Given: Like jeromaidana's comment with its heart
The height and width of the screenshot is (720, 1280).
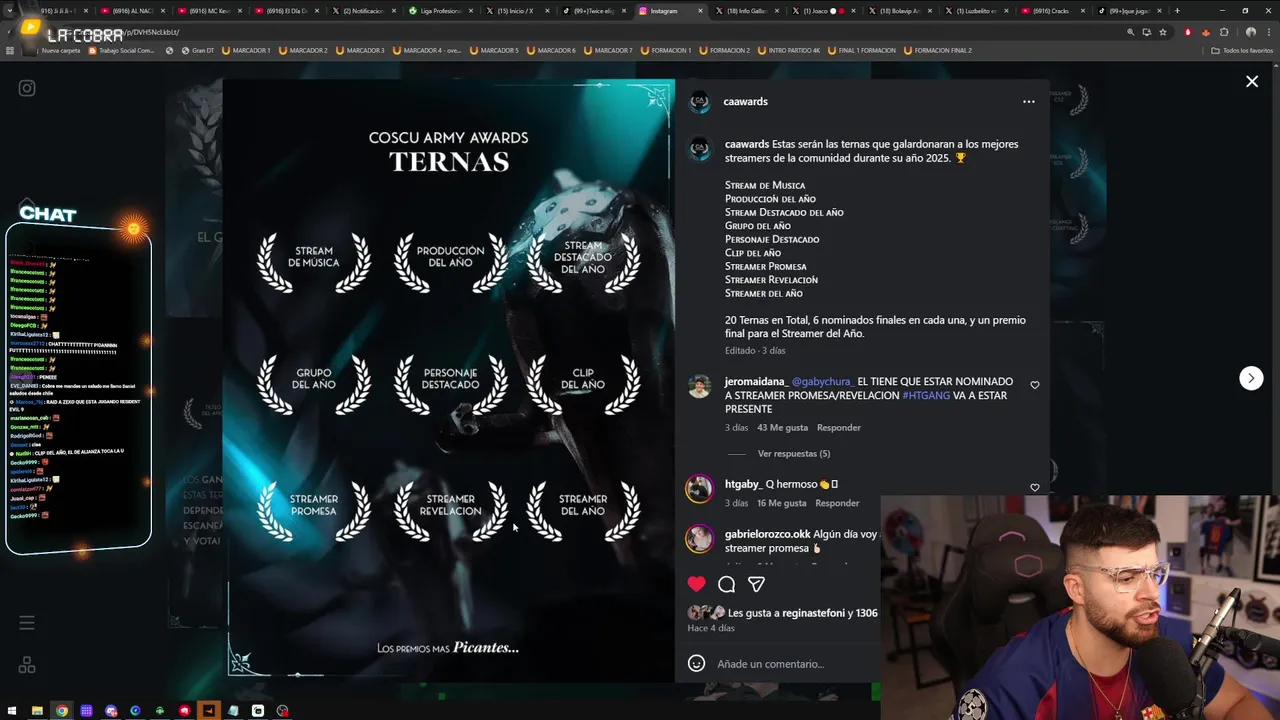Looking at the screenshot, I should pos(1035,385).
